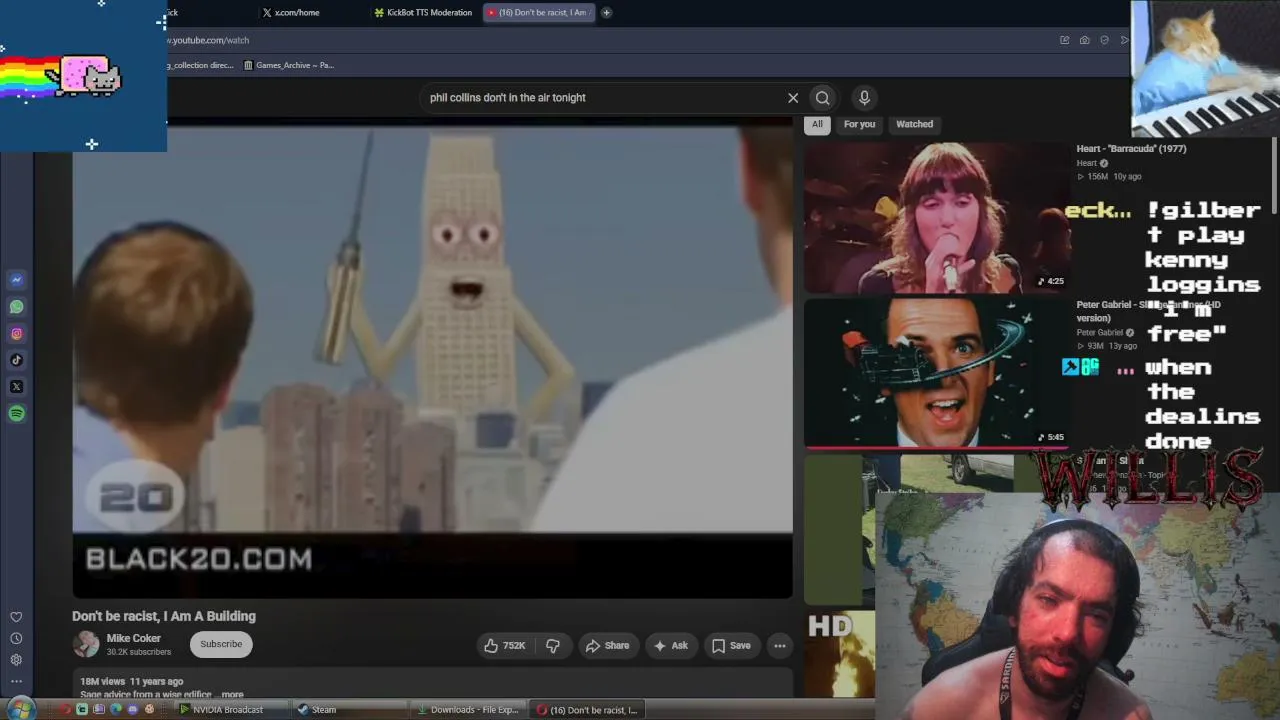1280x720 pixels.
Task: Open Spotify in the browser sidebar
Action: (x=17, y=414)
